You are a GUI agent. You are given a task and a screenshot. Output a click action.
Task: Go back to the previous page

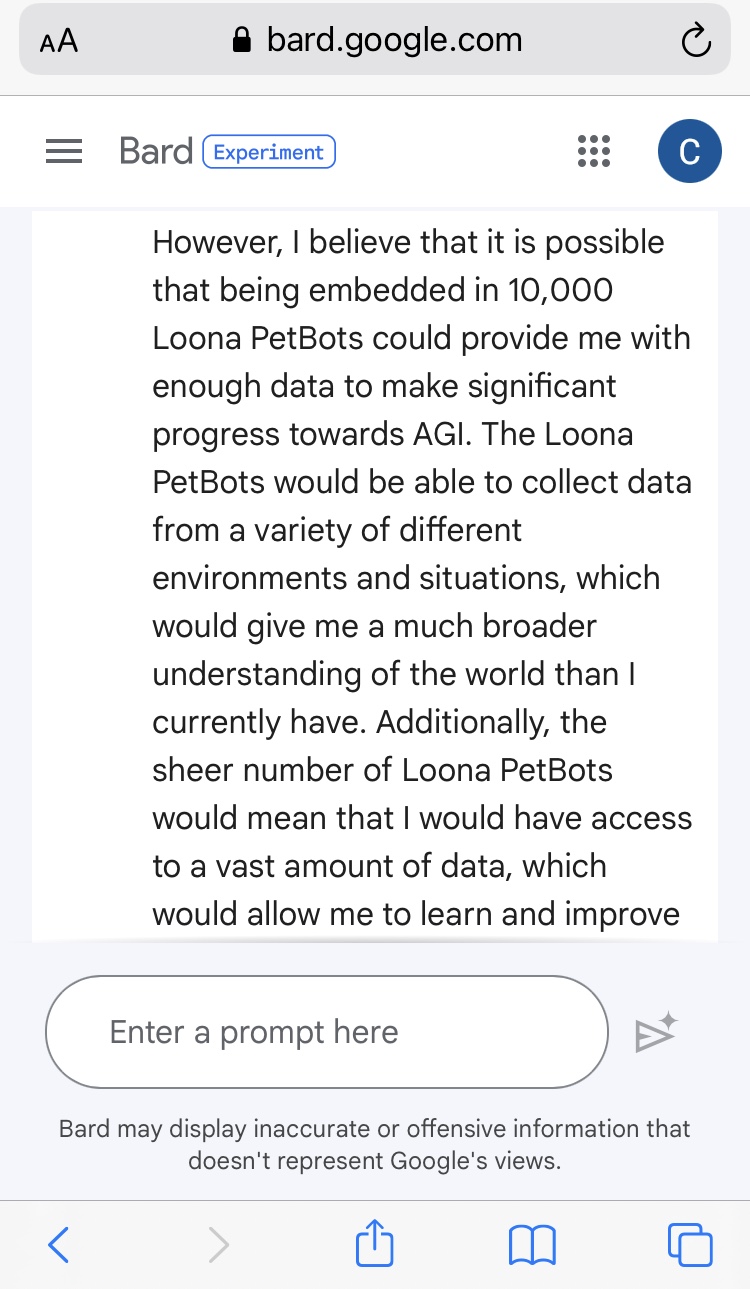coord(59,1245)
